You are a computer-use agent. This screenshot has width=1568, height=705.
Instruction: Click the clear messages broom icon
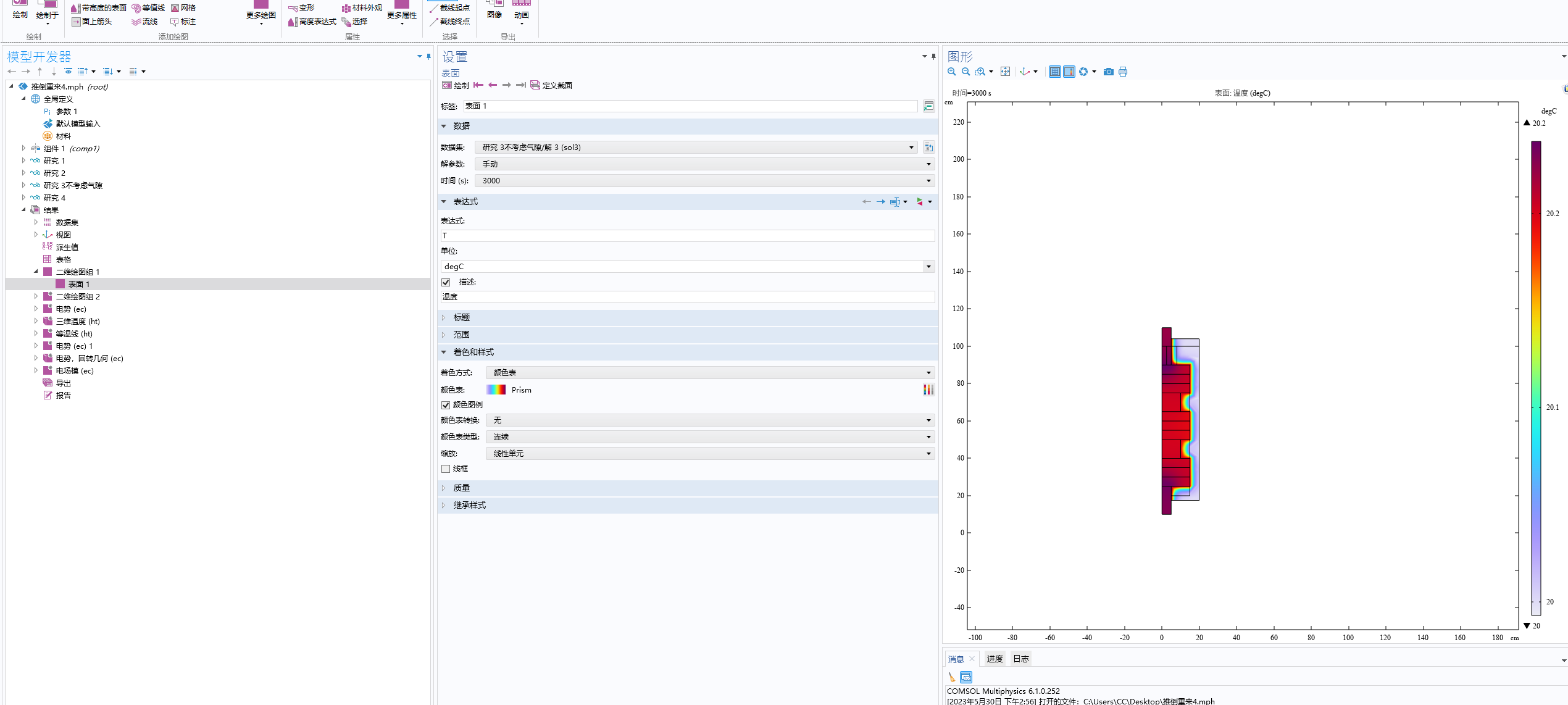coord(952,677)
